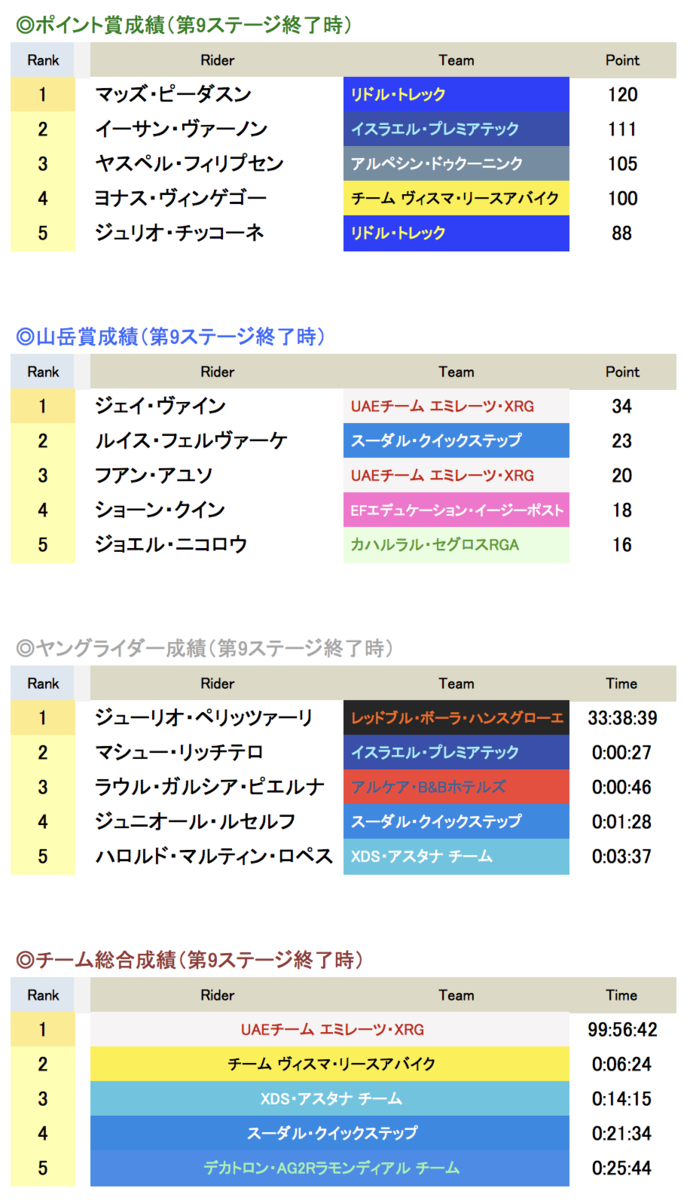The width and height of the screenshot is (690, 1200).
Task: Click rider ジェイ・ヴァイン in mountain table
Action: pos(160,407)
